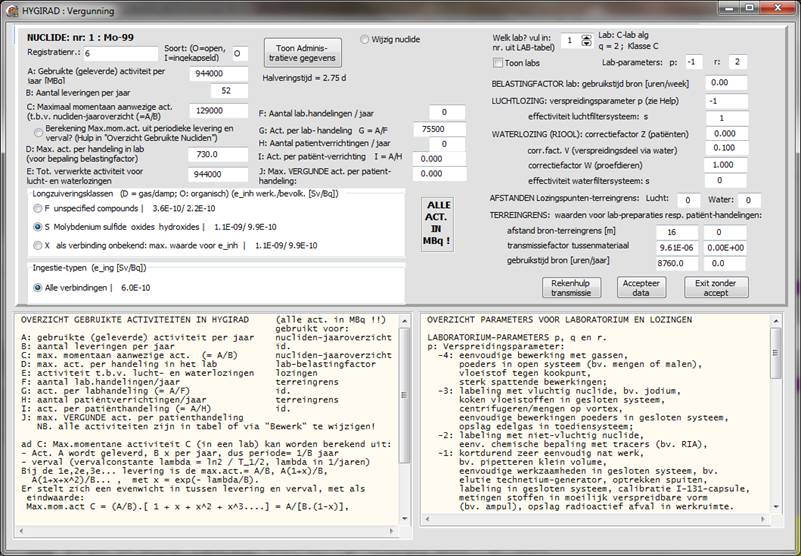Edit field F aantal lab.handelingen per jaar

coord(447,112)
